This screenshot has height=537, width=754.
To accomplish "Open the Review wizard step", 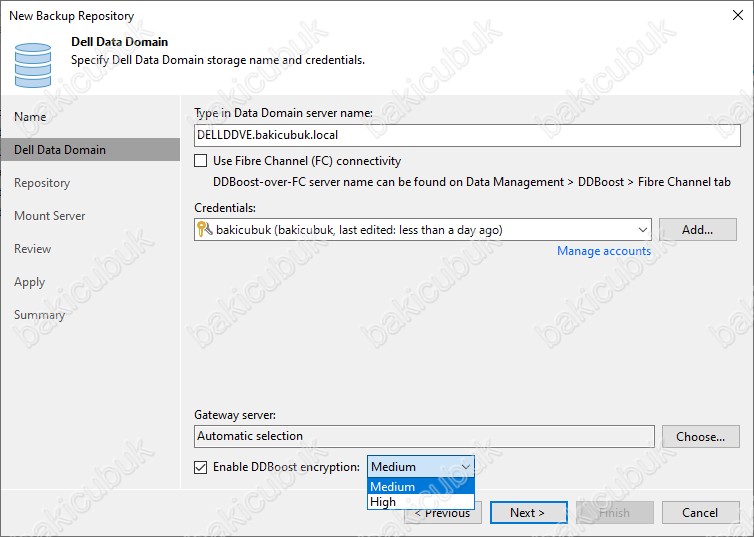I will point(33,249).
